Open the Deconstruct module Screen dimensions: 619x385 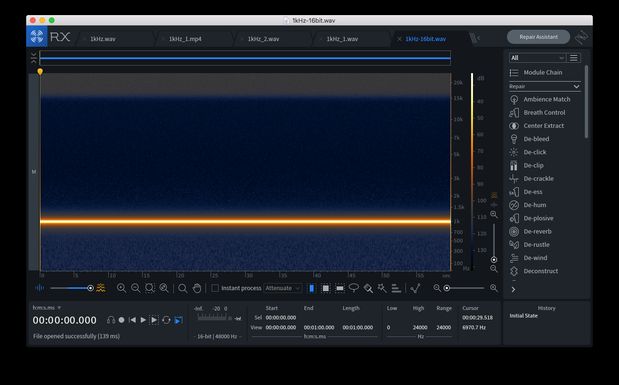pos(534,271)
